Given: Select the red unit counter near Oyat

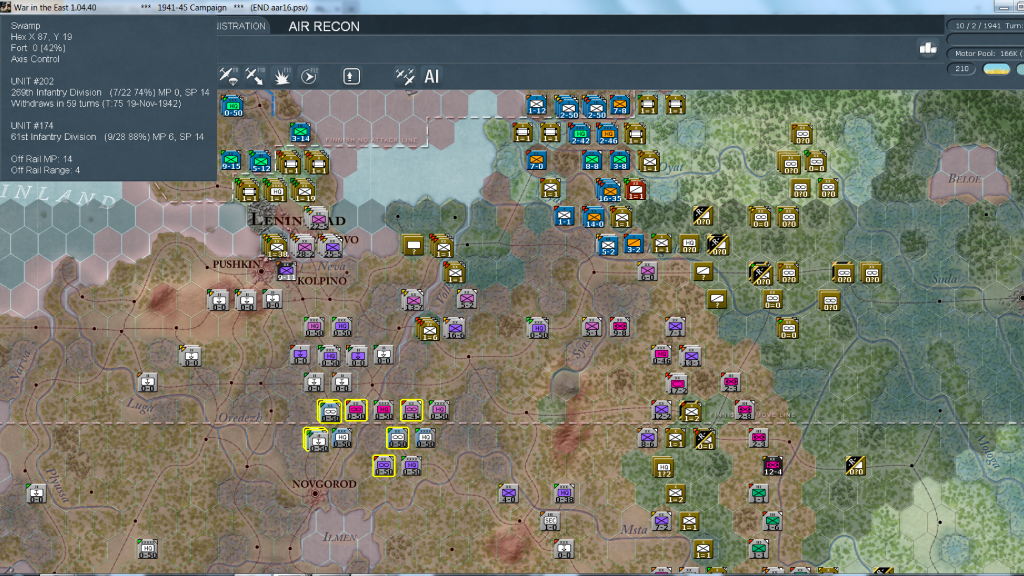Looking at the screenshot, I should point(636,189).
